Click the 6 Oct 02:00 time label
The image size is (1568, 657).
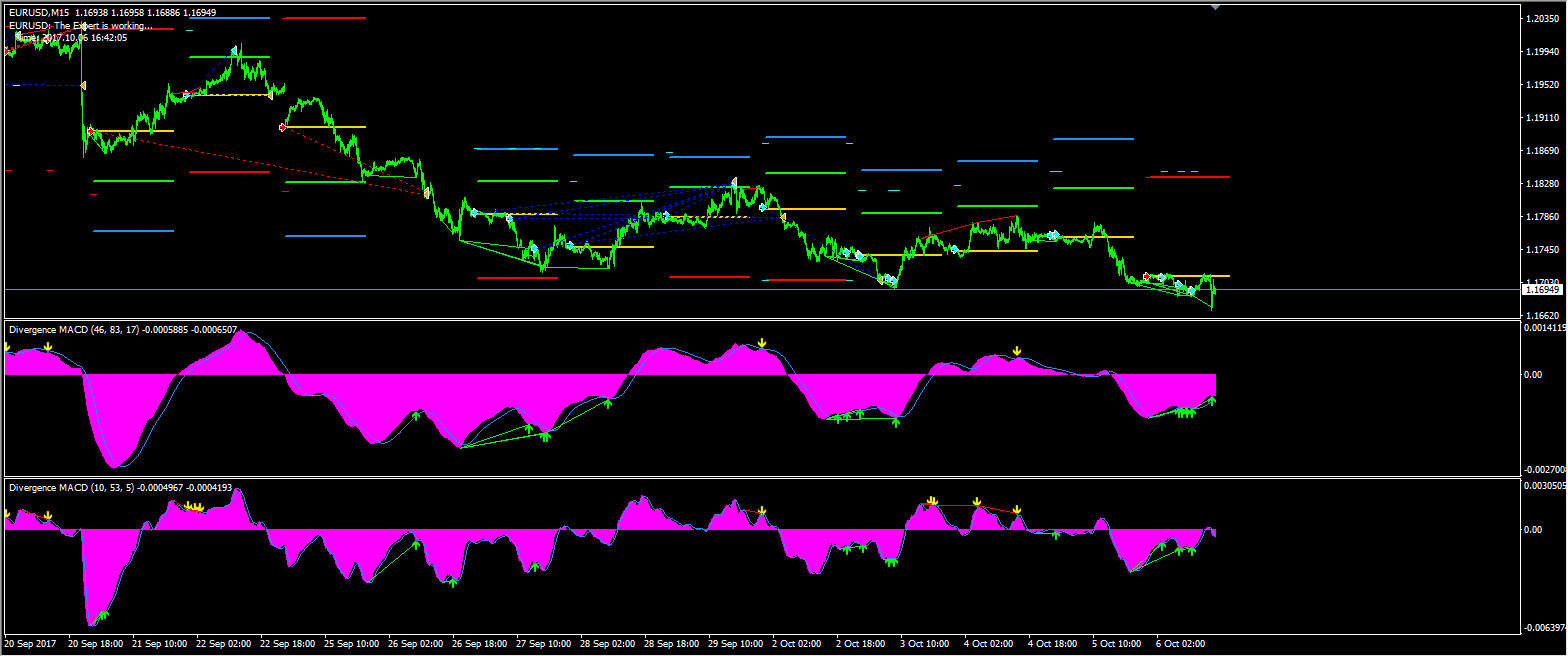pyautogui.click(x=1180, y=644)
